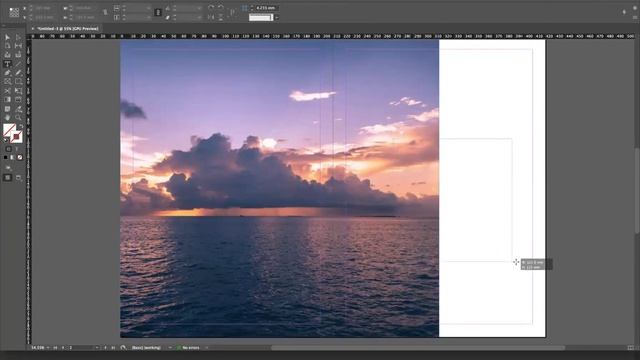Activate the Hand tool
The width and height of the screenshot is (640, 360).
coord(7,118)
